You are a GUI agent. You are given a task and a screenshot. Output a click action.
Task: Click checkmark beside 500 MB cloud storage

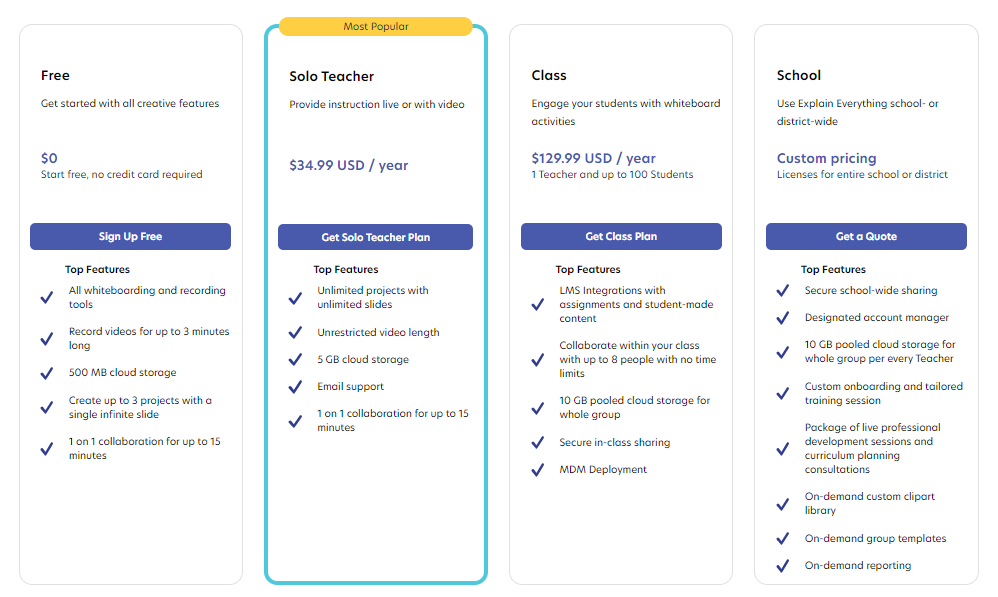[x=47, y=373]
